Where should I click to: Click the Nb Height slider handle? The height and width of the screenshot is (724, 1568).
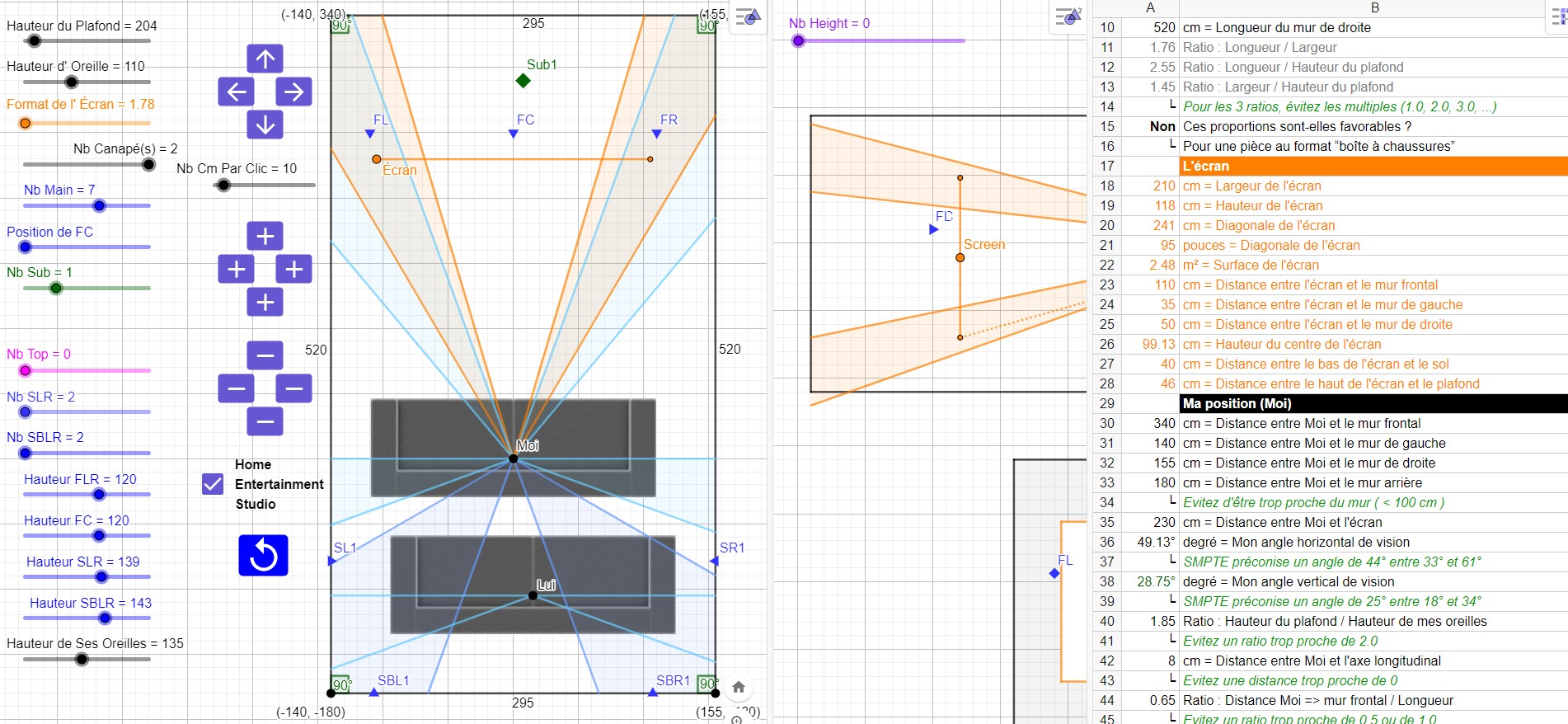798,40
